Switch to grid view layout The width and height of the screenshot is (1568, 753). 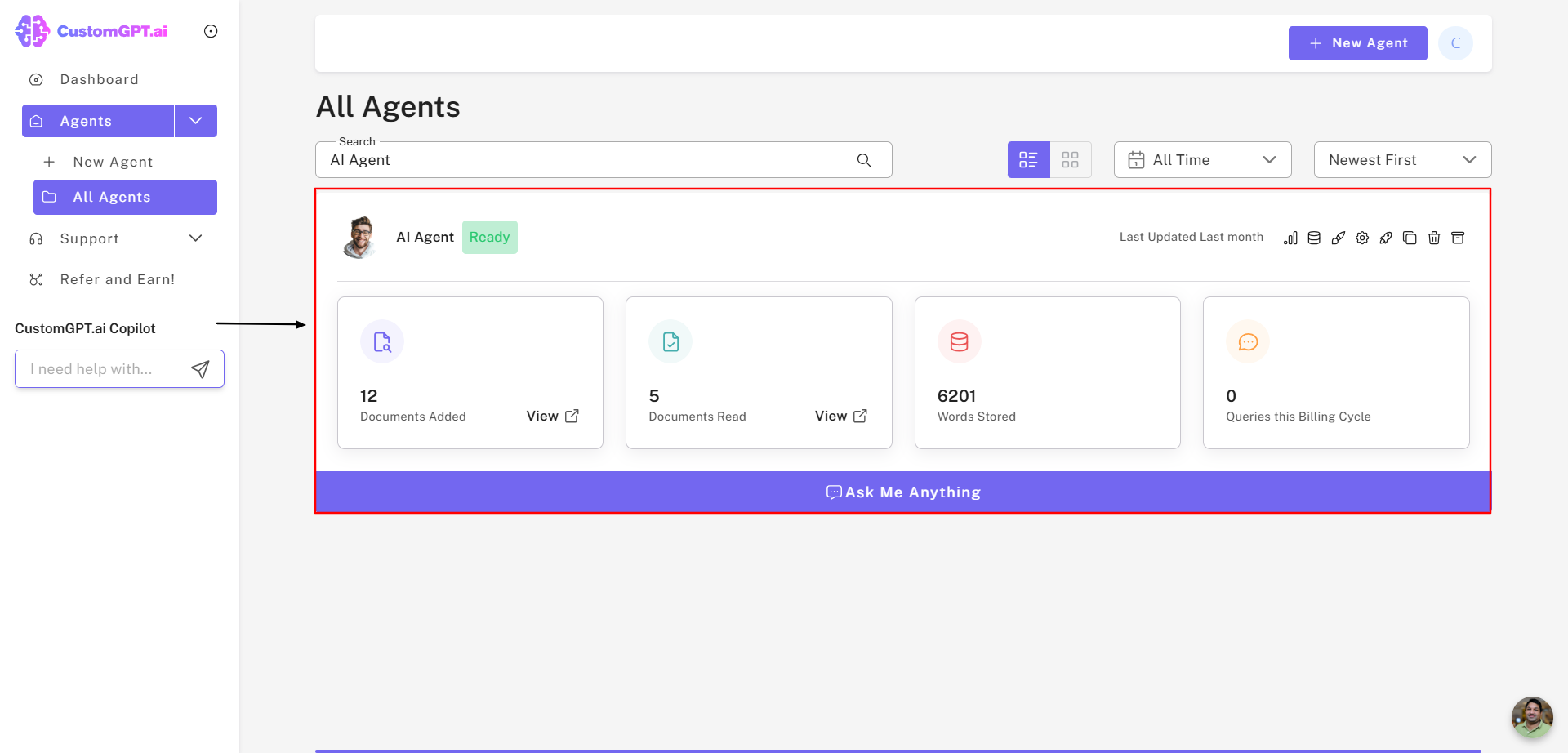click(x=1071, y=160)
